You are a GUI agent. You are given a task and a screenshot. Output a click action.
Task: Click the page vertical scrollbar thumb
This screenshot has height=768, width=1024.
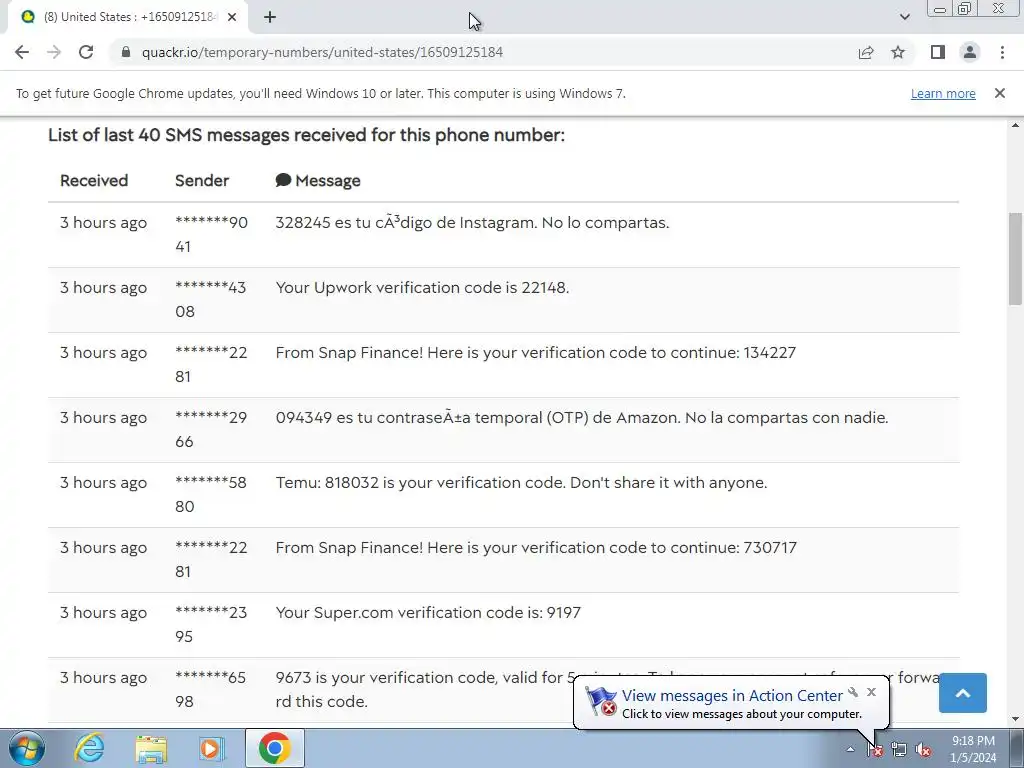(1015, 259)
